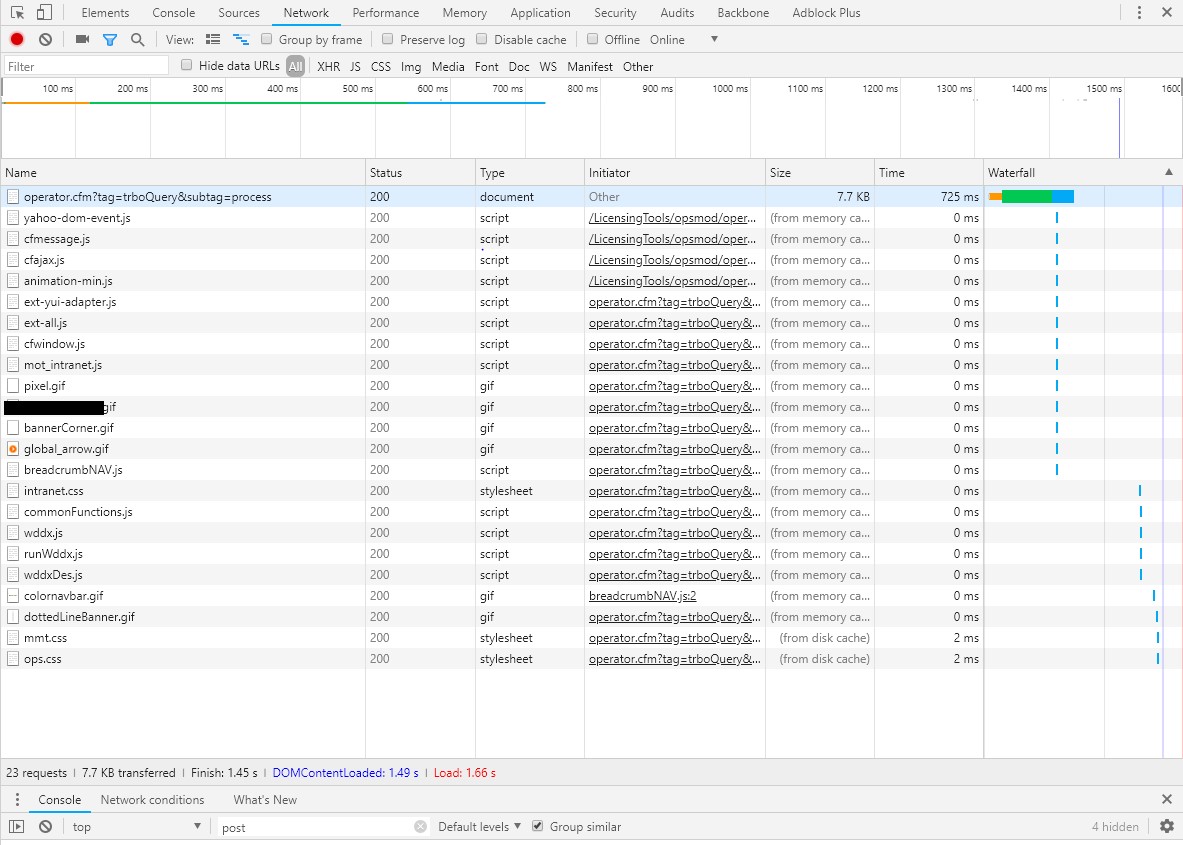Close the console drawer

(x=1166, y=799)
